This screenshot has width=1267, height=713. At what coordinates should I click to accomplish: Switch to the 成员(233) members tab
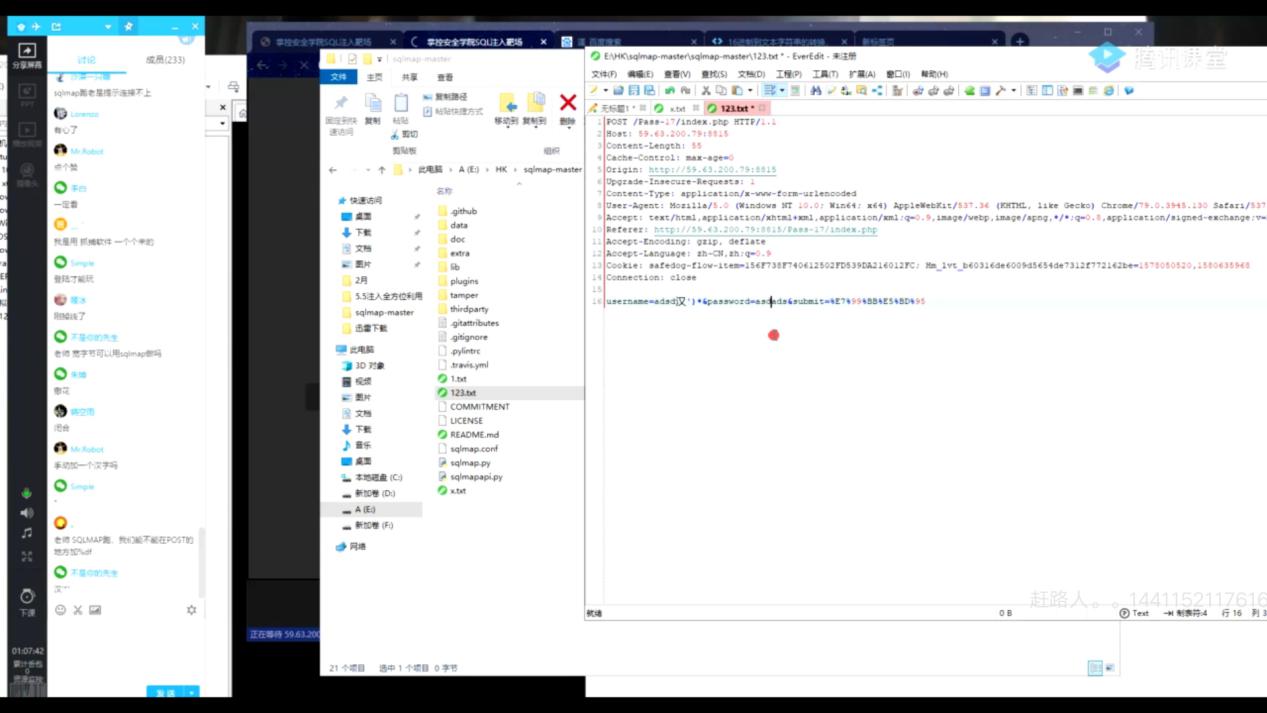tap(165, 60)
